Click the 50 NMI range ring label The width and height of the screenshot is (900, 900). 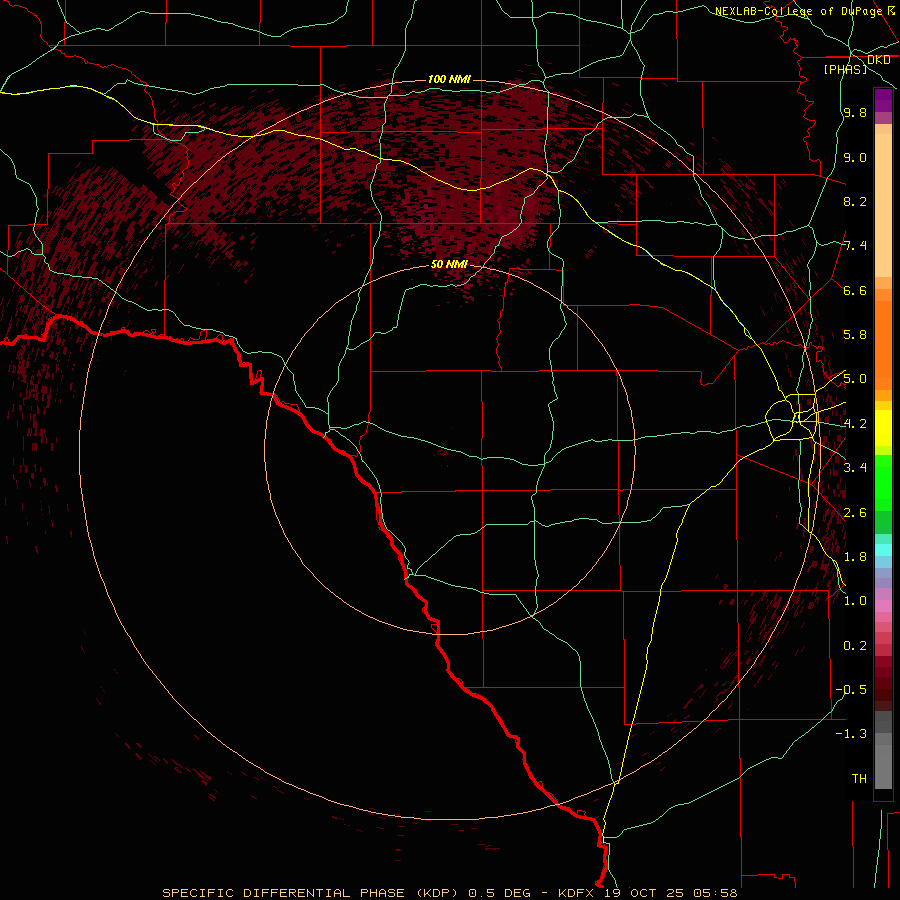(x=449, y=265)
